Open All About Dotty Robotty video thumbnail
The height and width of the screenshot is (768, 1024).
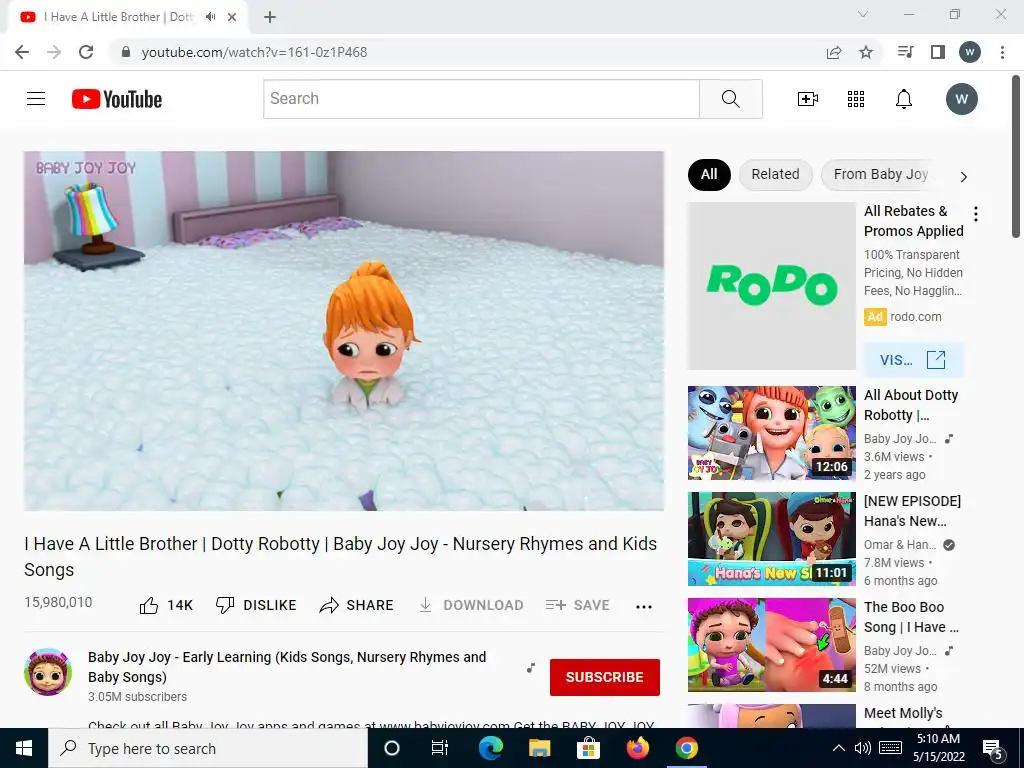pyautogui.click(x=771, y=433)
